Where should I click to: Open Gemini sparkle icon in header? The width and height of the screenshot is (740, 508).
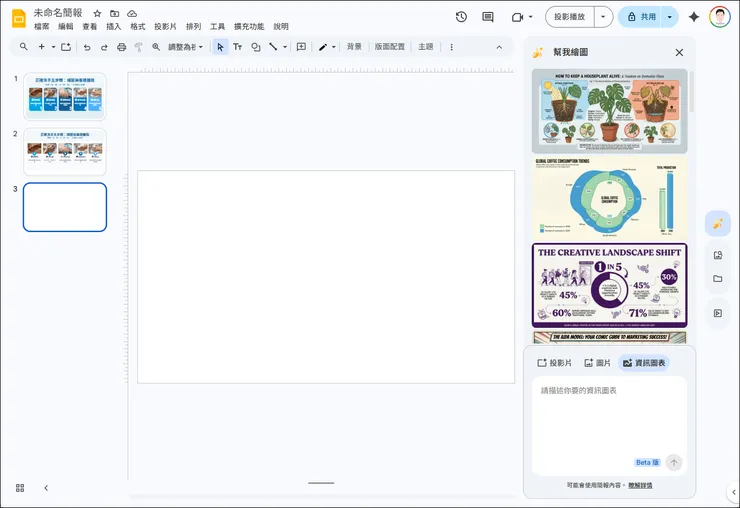coord(693,17)
